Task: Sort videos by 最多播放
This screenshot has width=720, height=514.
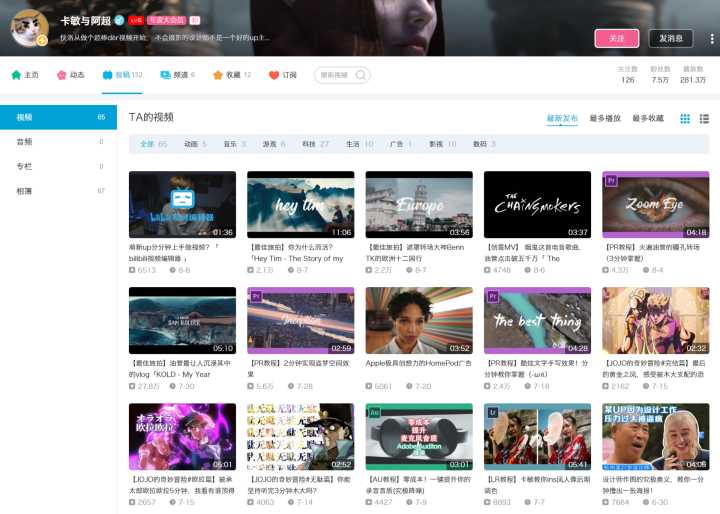Action: click(x=605, y=119)
